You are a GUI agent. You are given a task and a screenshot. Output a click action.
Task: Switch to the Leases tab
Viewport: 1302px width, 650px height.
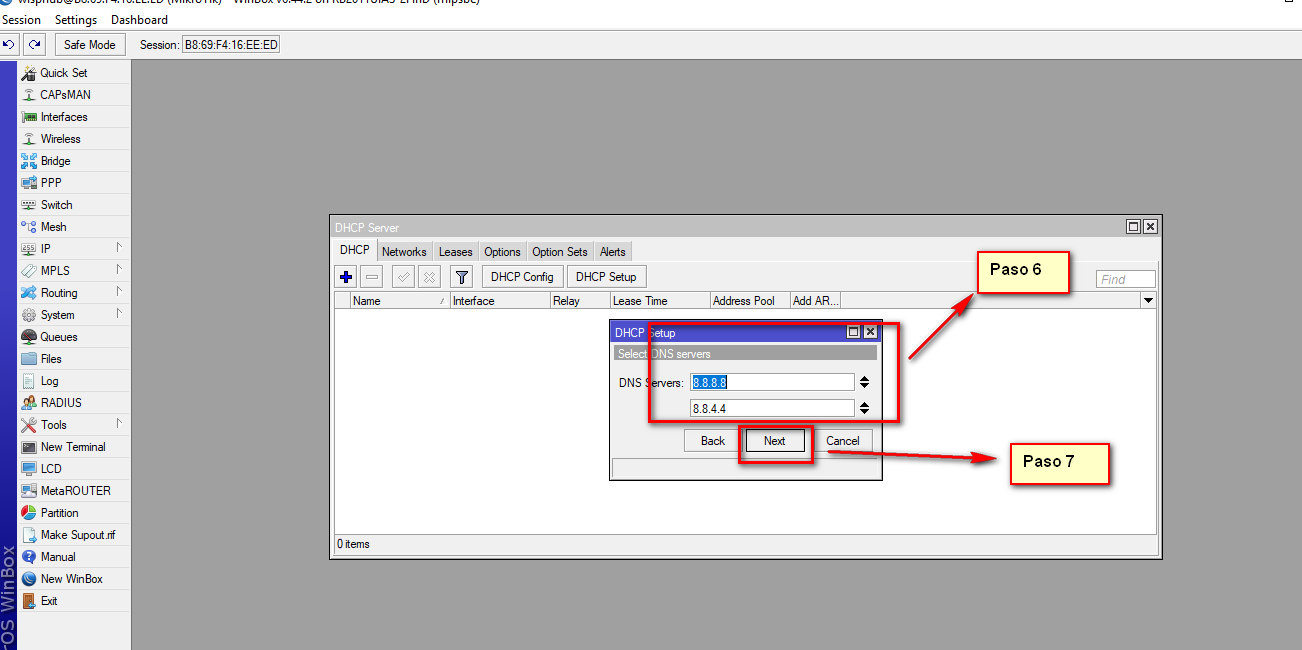tap(455, 252)
